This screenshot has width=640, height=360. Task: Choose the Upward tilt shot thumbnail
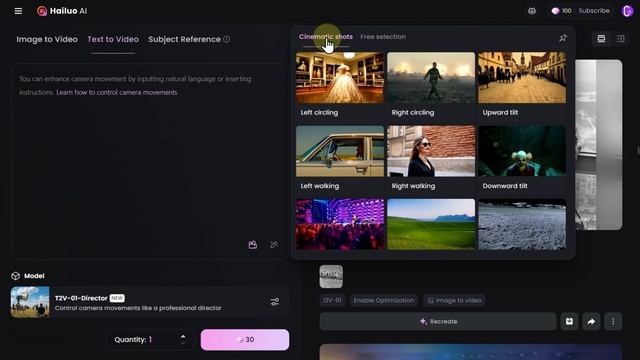pos(522,78)
